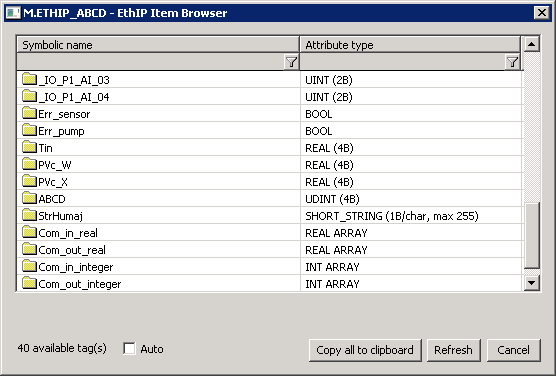Enable the Auto checkbox
Viewport: 556px width, 376px height.
(x=129, y=349)
